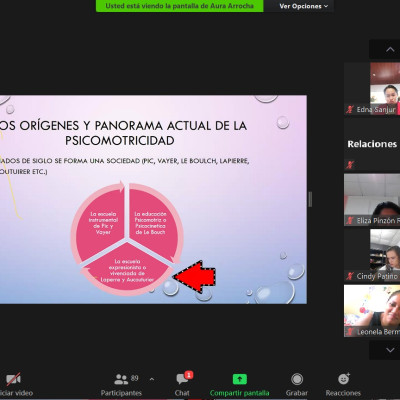Click the muted mic icon beside Edna Sanjur
Viewport: 400px width, 400px height.
pyautogui.click(x=350, y=109)
